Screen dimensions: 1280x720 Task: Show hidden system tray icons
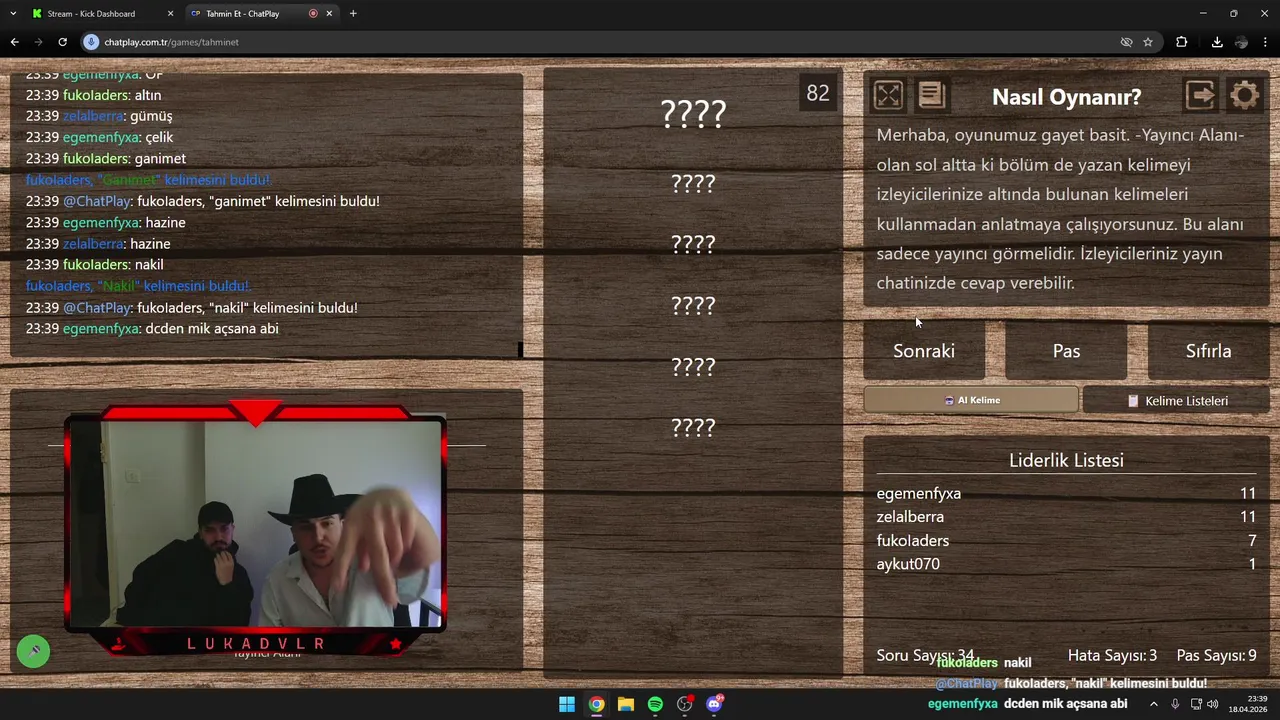(x=1153, y=704)
